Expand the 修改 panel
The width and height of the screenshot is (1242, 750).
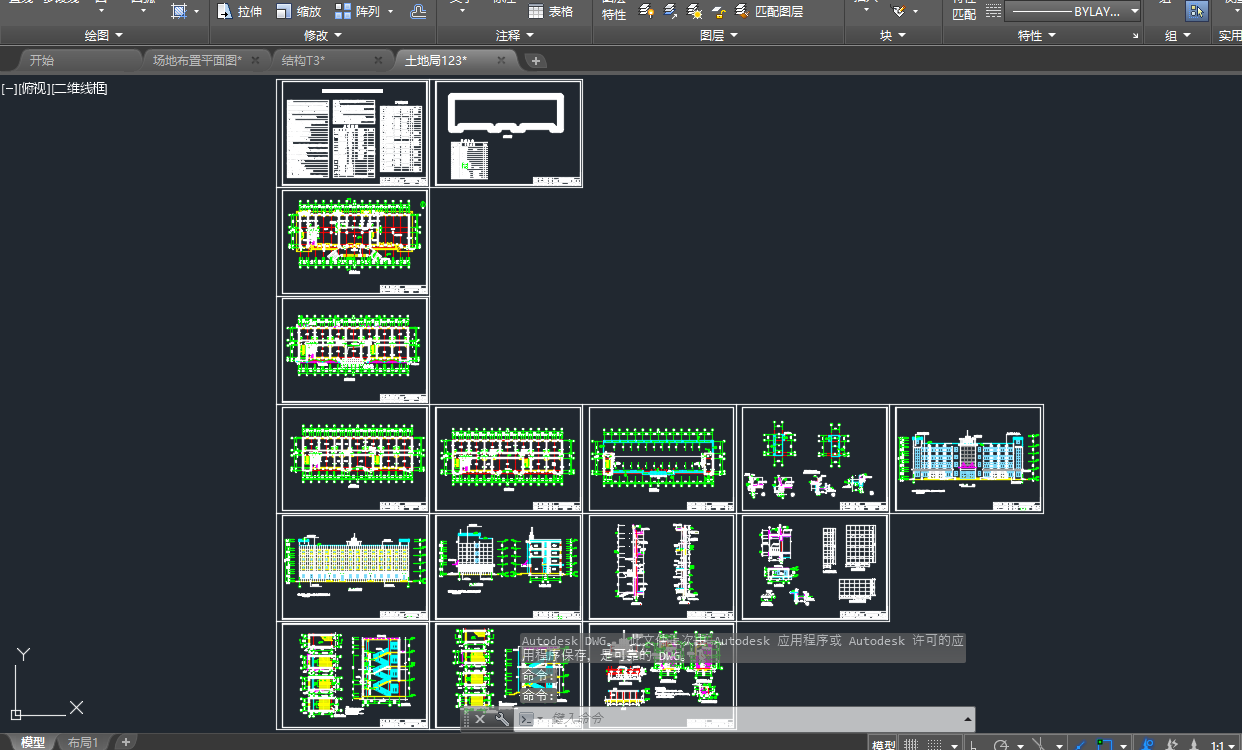(x=323, y=35)
